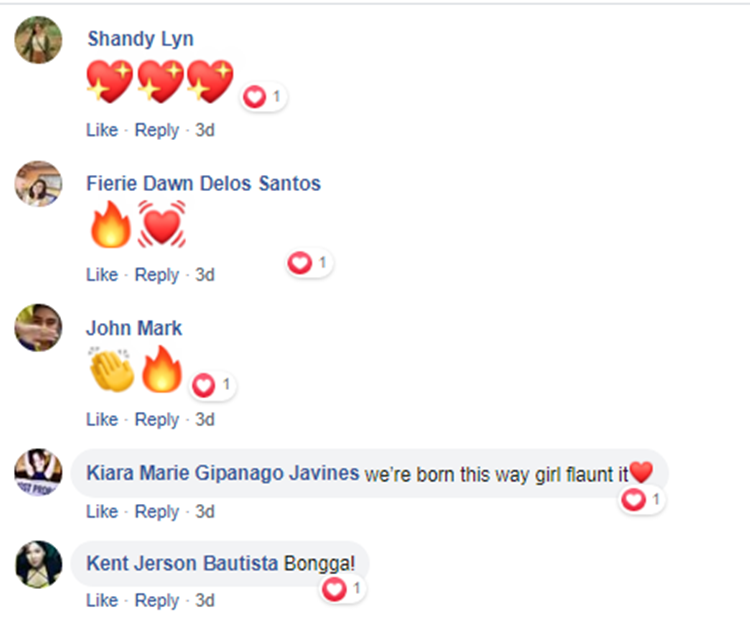The width and height of the screenshot is (750, 620).
Task: Like John Mark's clapping fire comment
Action: pyautogui.click(x=102, y=420)
